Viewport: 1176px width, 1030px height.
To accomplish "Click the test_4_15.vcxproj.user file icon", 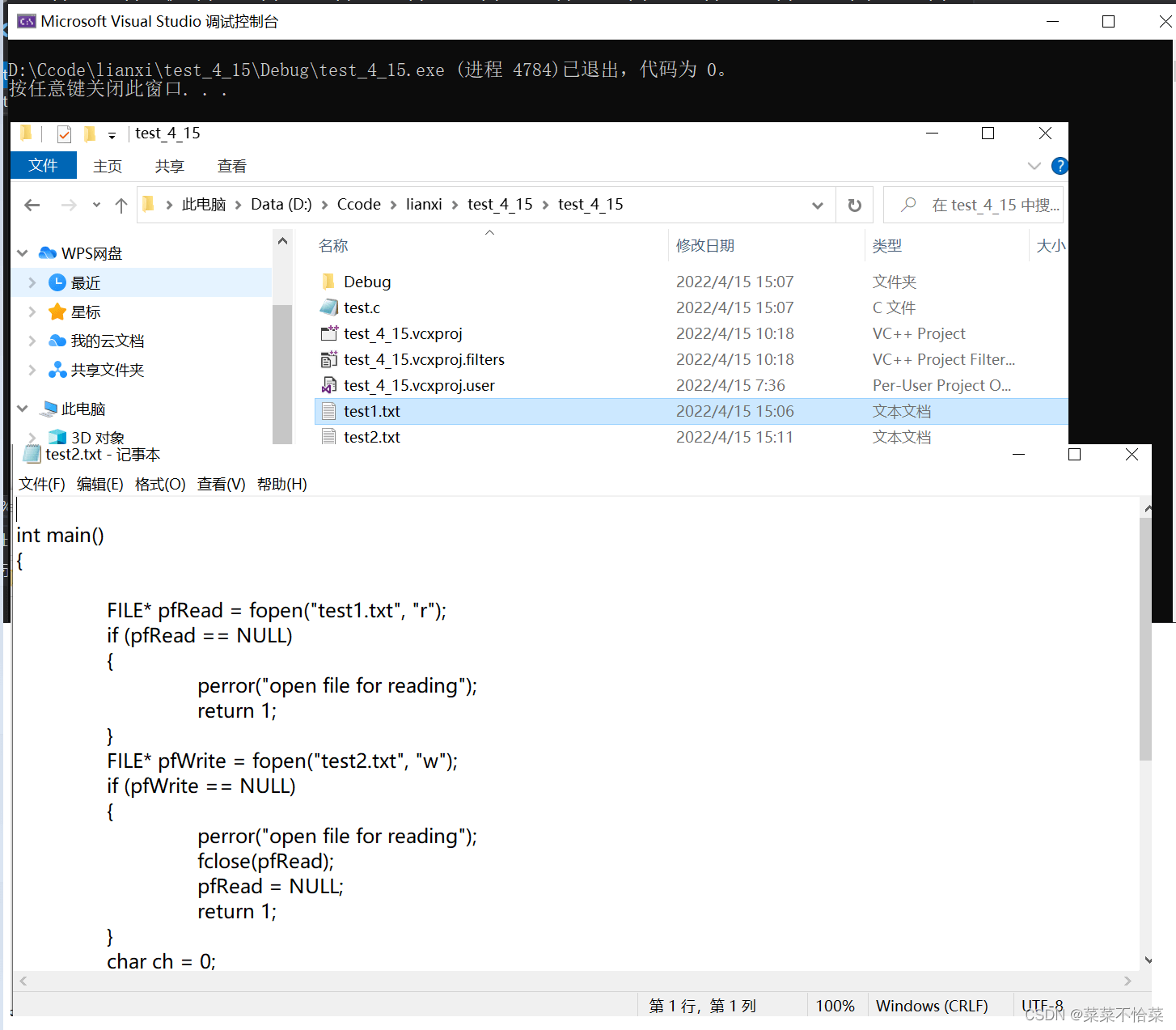I will [x=328, y=385].
